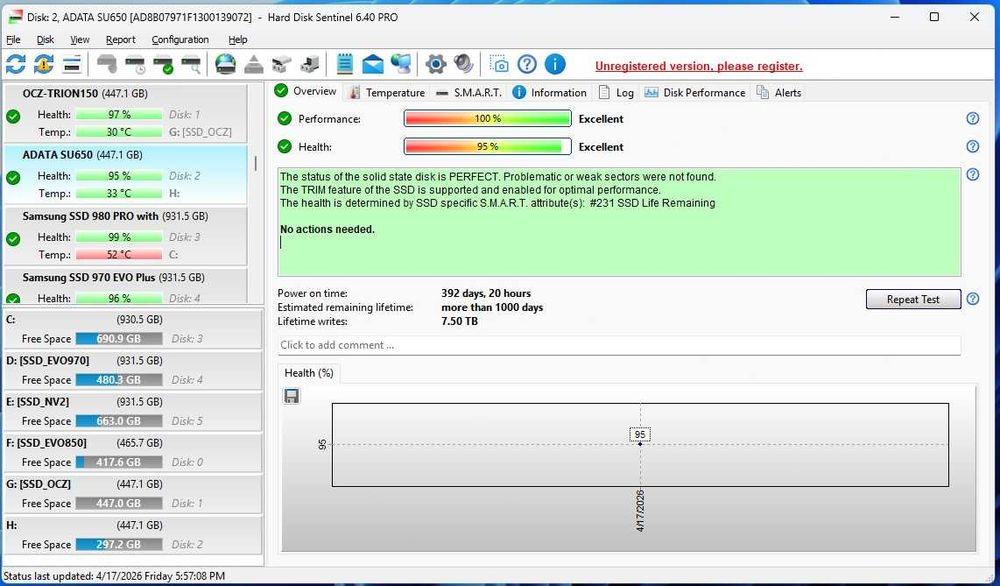Image resolution: width=1000 pixels, height=586 pixels.
Task: Click the globe over disk toolbar icon
Action: tap(225, 64)
